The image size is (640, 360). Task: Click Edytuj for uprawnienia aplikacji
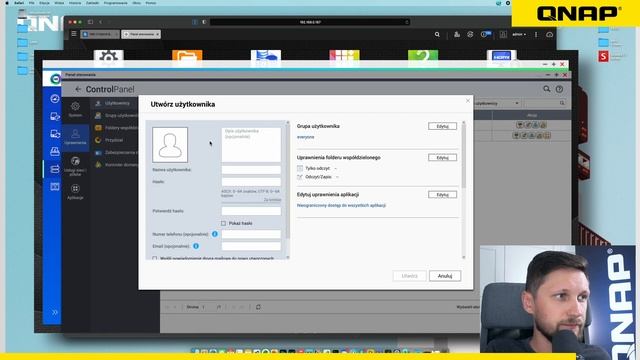[442, 195]
